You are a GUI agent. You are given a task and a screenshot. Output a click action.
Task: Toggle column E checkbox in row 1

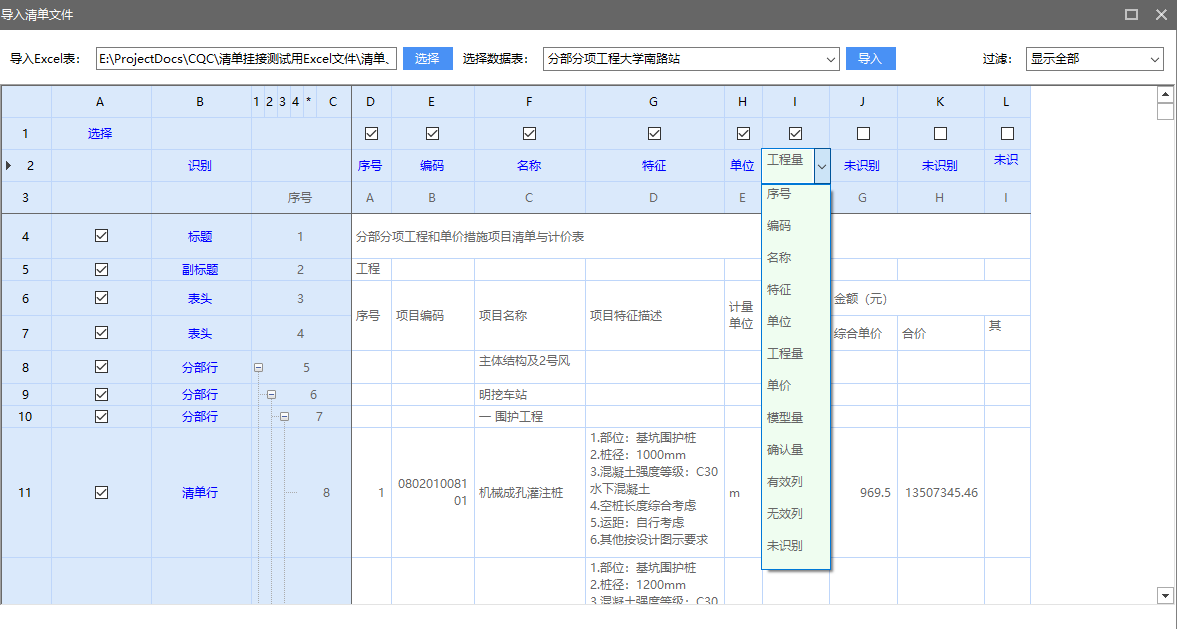(432, 134)
